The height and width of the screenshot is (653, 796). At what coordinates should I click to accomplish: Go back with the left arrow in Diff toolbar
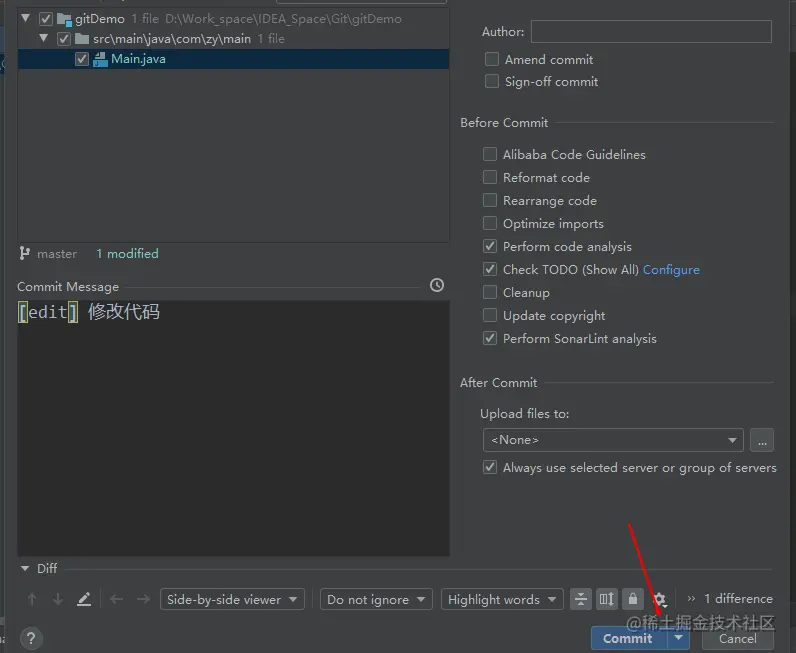(116, 599)
